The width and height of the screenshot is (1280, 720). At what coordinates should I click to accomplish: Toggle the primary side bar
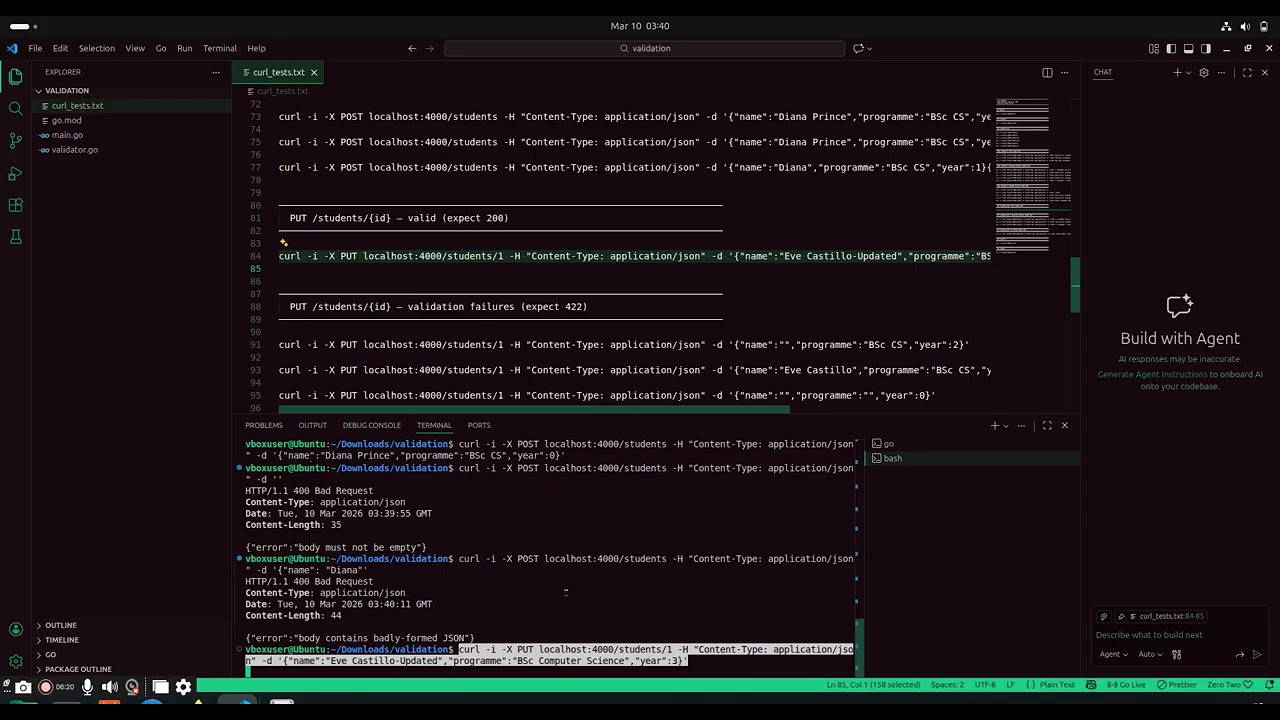tap(1171, 48)
